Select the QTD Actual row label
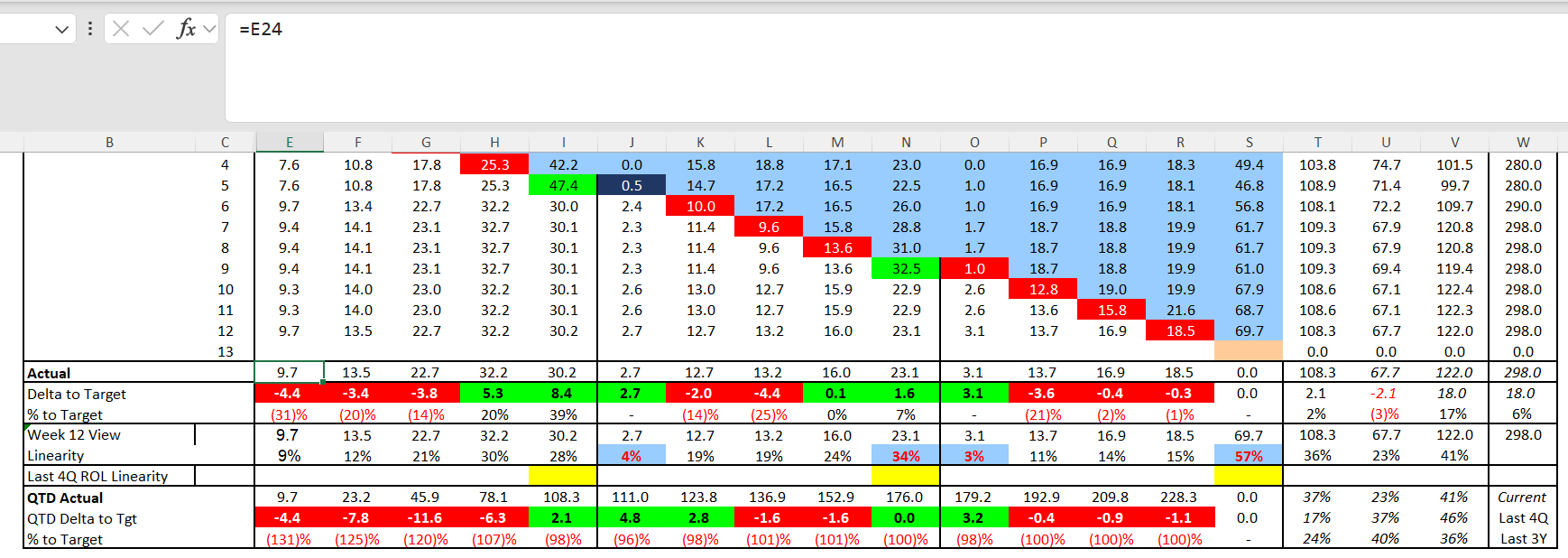 click(x=65, y=498)
